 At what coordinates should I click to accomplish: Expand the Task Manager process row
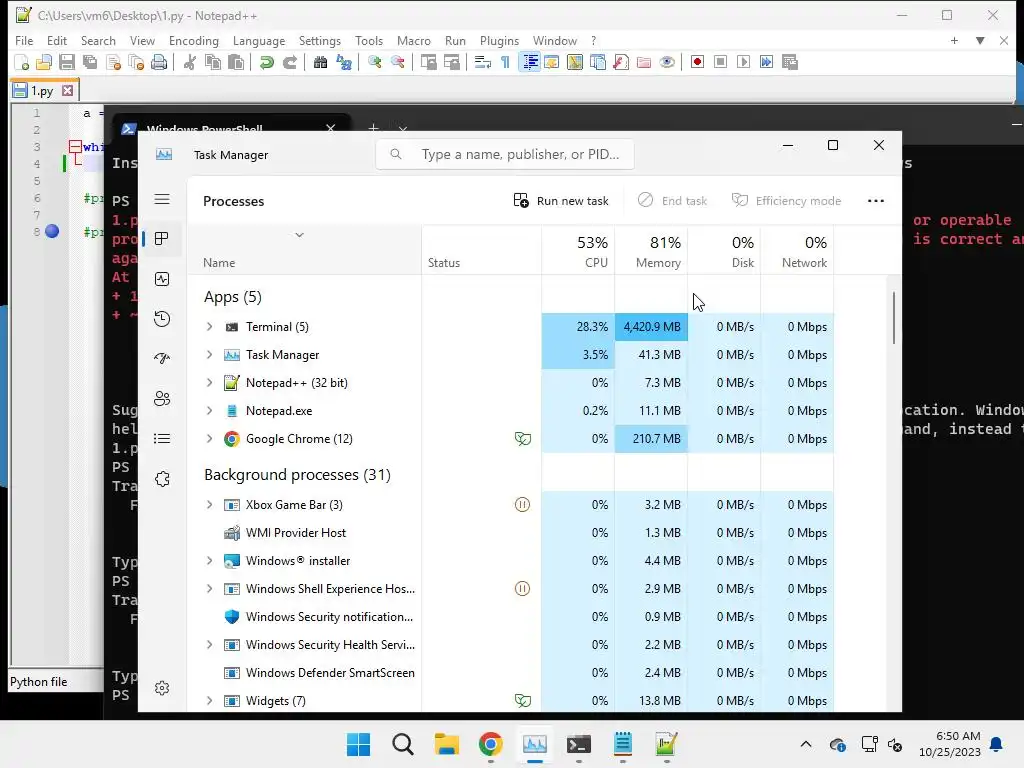tap(210, 355)
